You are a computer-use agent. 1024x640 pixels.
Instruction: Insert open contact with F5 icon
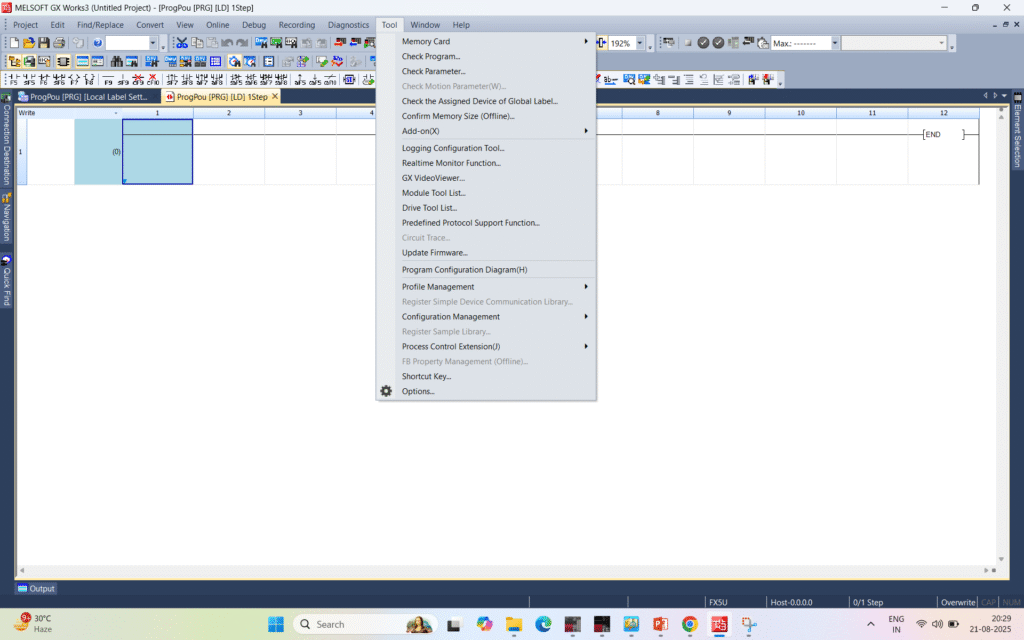[13, 80]
